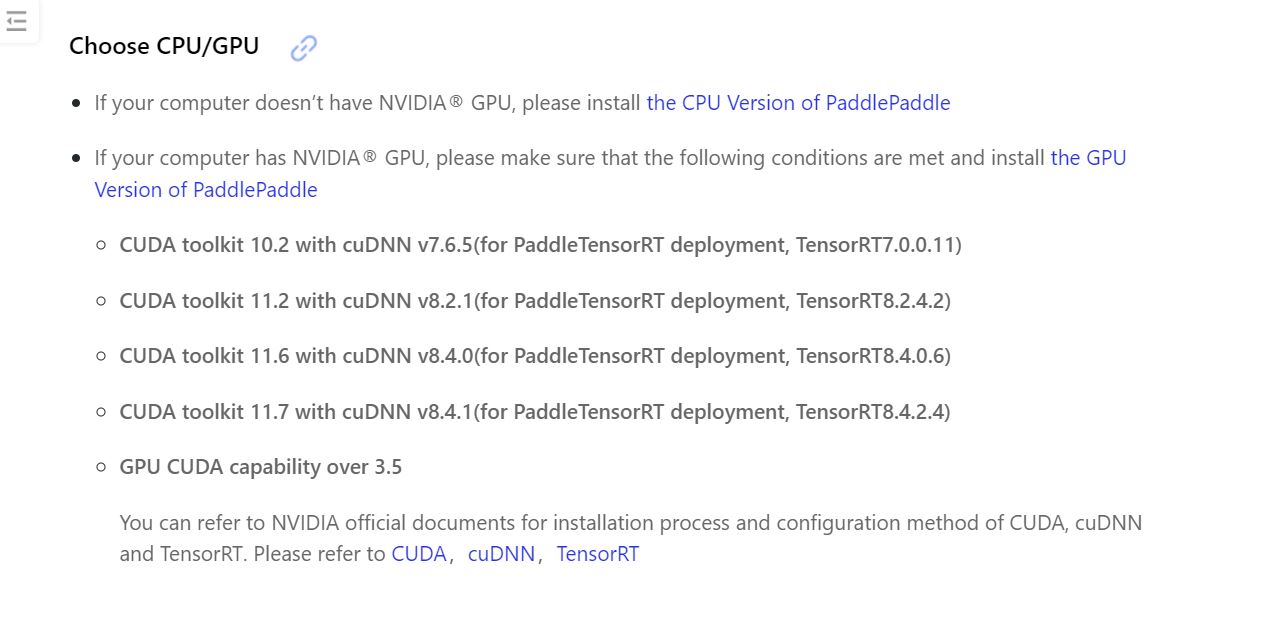Click the CUDA toolkit 11.2 requirement line
The image size is (1262, 617).
(535, 301)
